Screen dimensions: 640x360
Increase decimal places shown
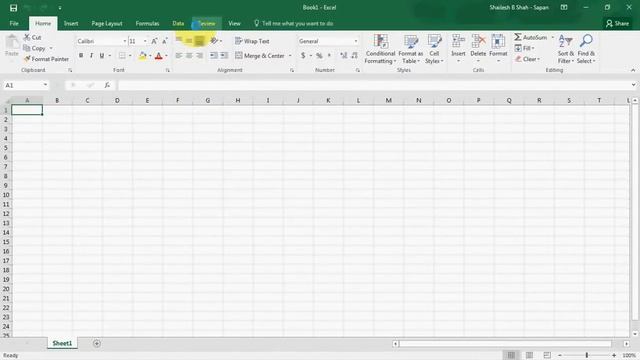(344, 56)
